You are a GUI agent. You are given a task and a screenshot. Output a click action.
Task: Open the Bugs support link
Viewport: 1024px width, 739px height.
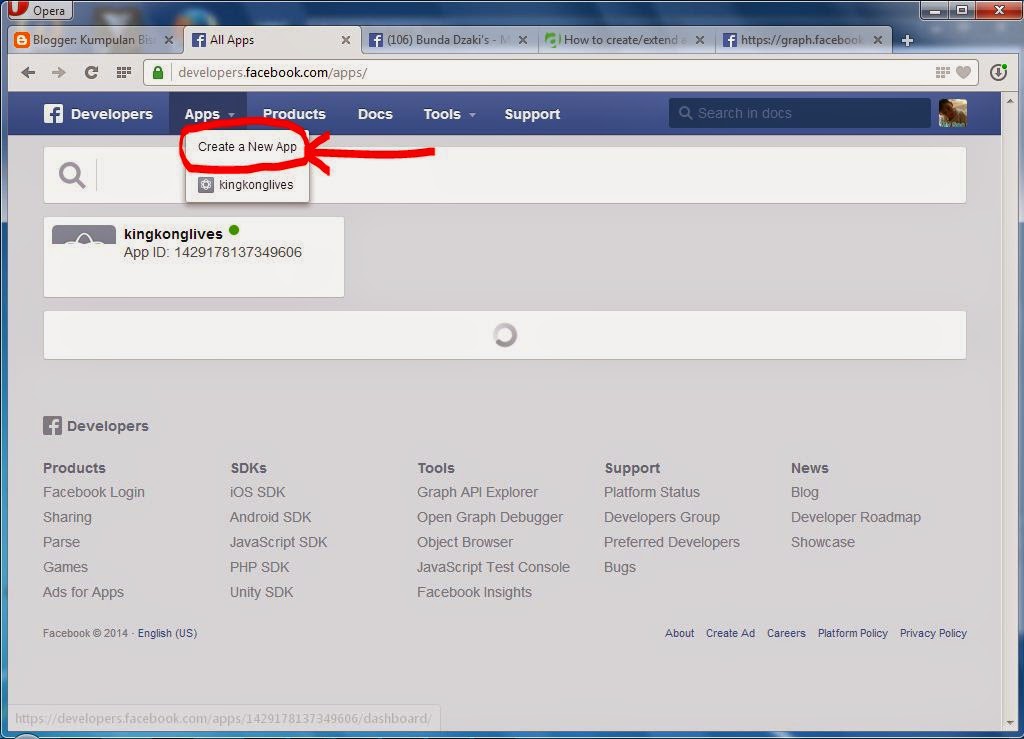620,567
